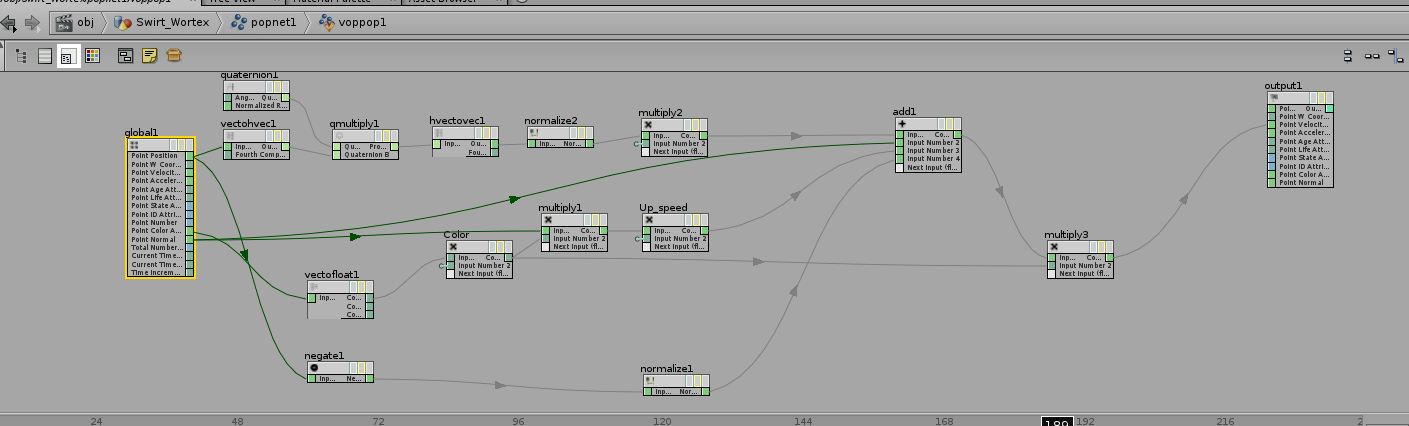
Task: Click the output1 node icon
Action: tap(1274, 97)
